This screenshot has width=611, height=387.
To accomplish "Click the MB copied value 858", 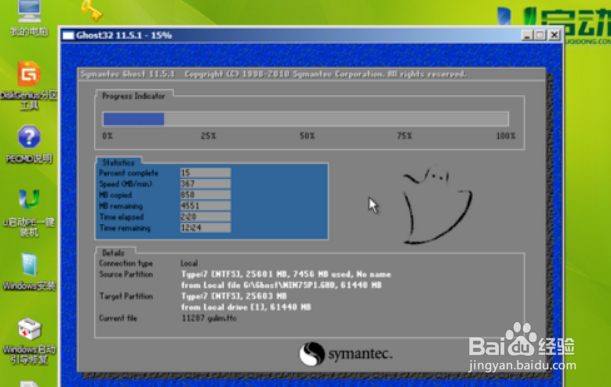I will tap(205, 194).
